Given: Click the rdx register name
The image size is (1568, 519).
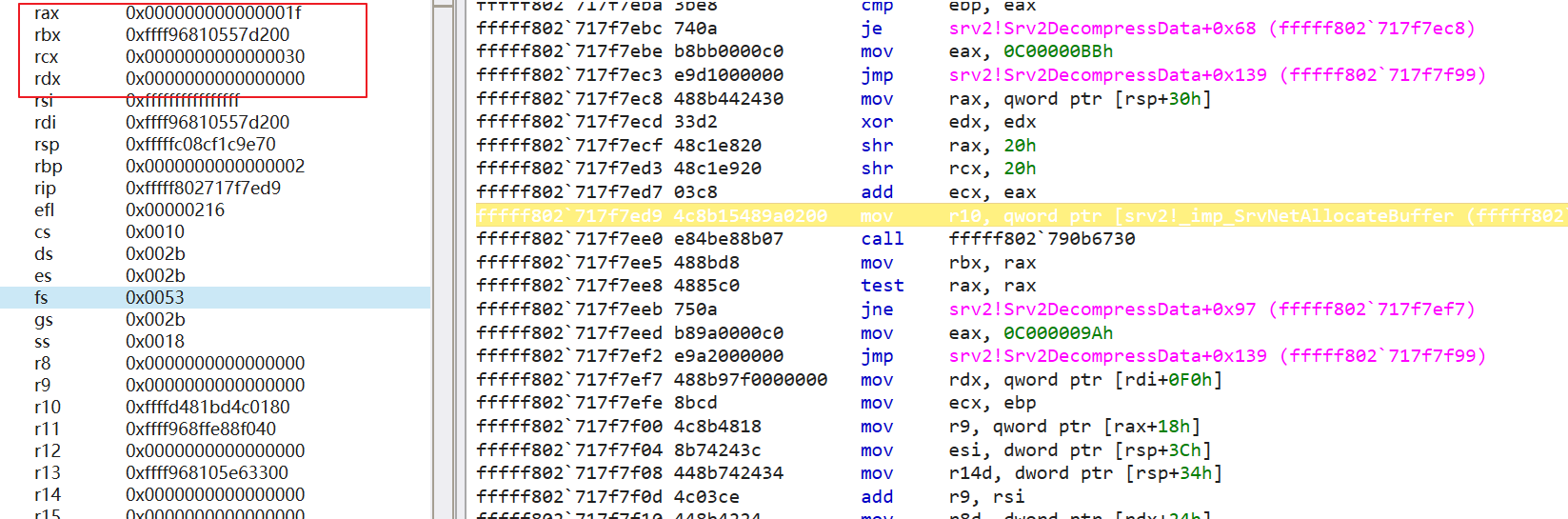Looking at the screenshot, I should click(x=47, y=78).
